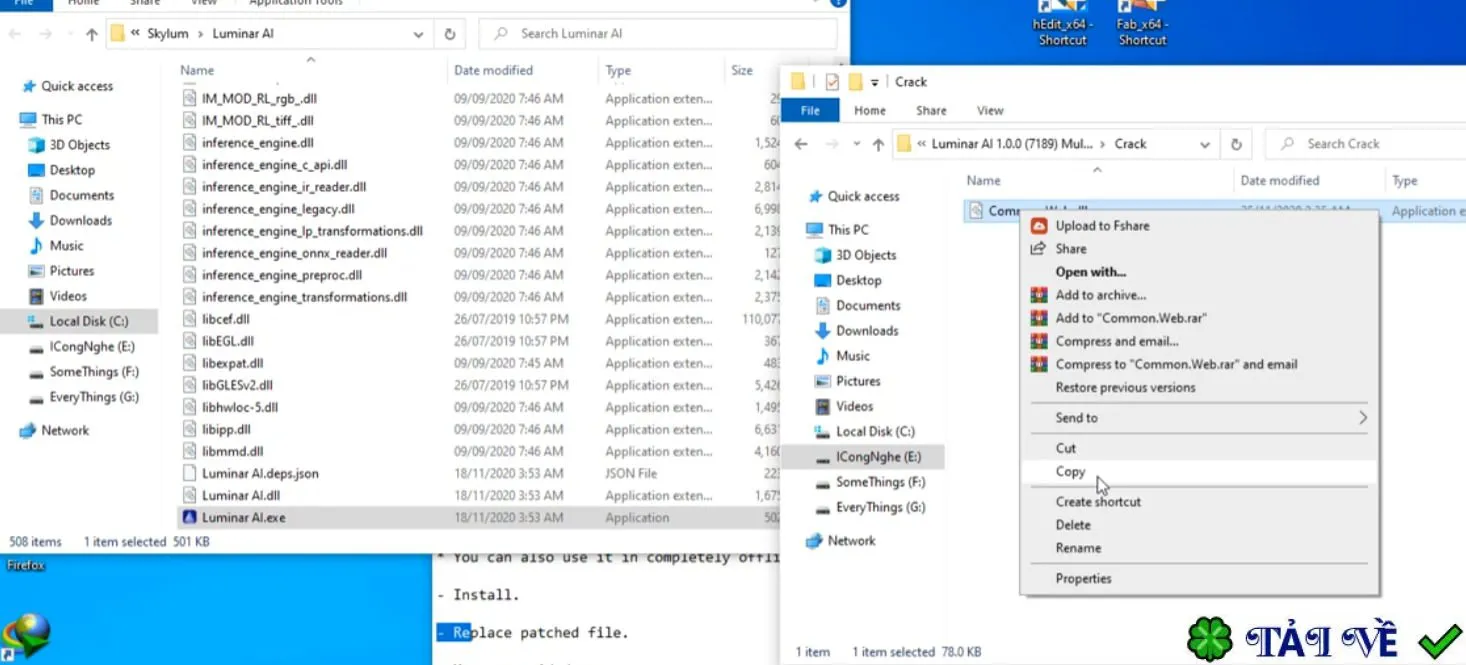The height and width of the screenshot is (665, 1466).
Task: Click the libmmd.dll file icon
Action: 190,452
